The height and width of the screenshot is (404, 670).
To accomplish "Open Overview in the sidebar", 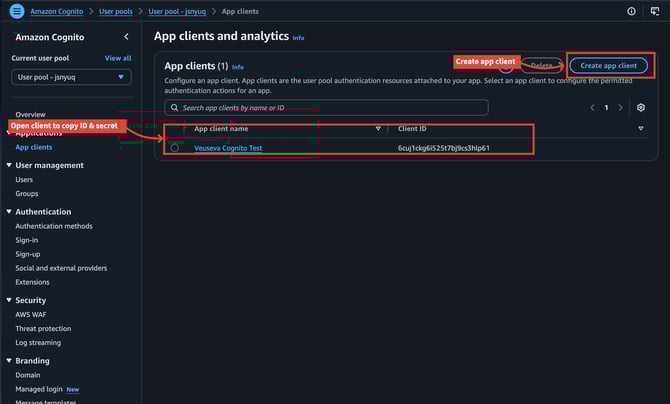I will click(x=30, y=115).
